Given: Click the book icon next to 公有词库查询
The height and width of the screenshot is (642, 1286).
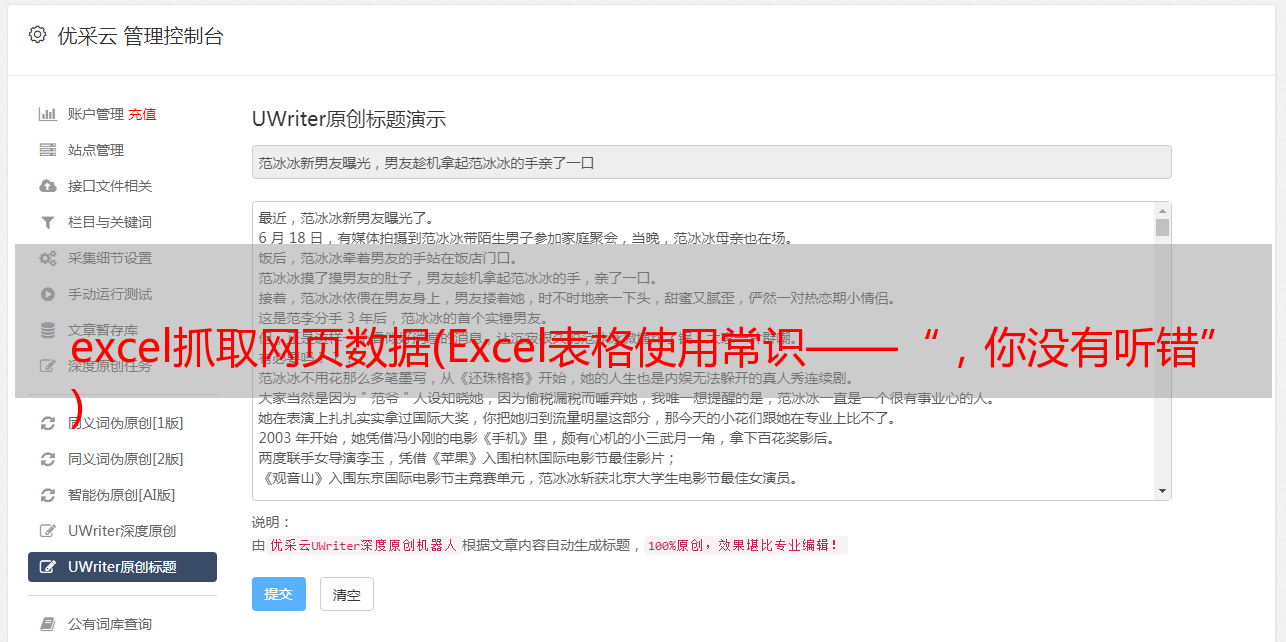Looking at the screenshot, I should coord(47,624).
